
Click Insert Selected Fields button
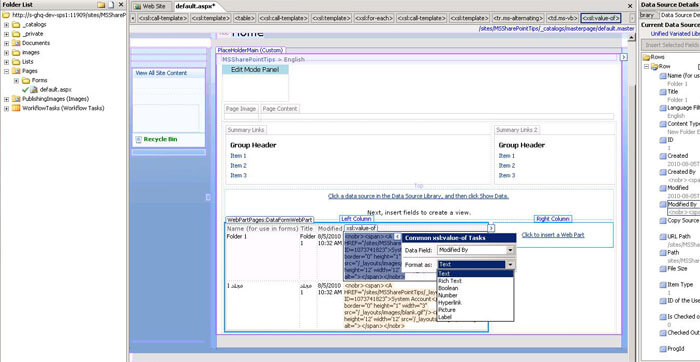pos(671,45)
